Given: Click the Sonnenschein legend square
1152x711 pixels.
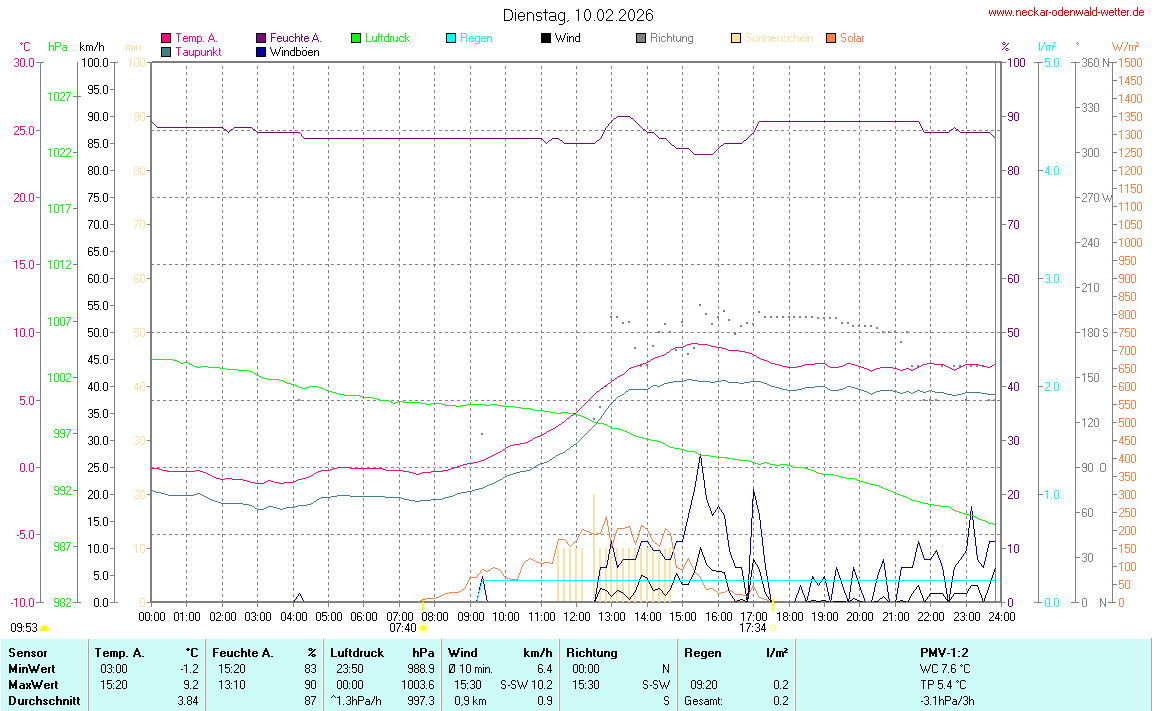Looking at the screenshot, I should tap(736, 39).
